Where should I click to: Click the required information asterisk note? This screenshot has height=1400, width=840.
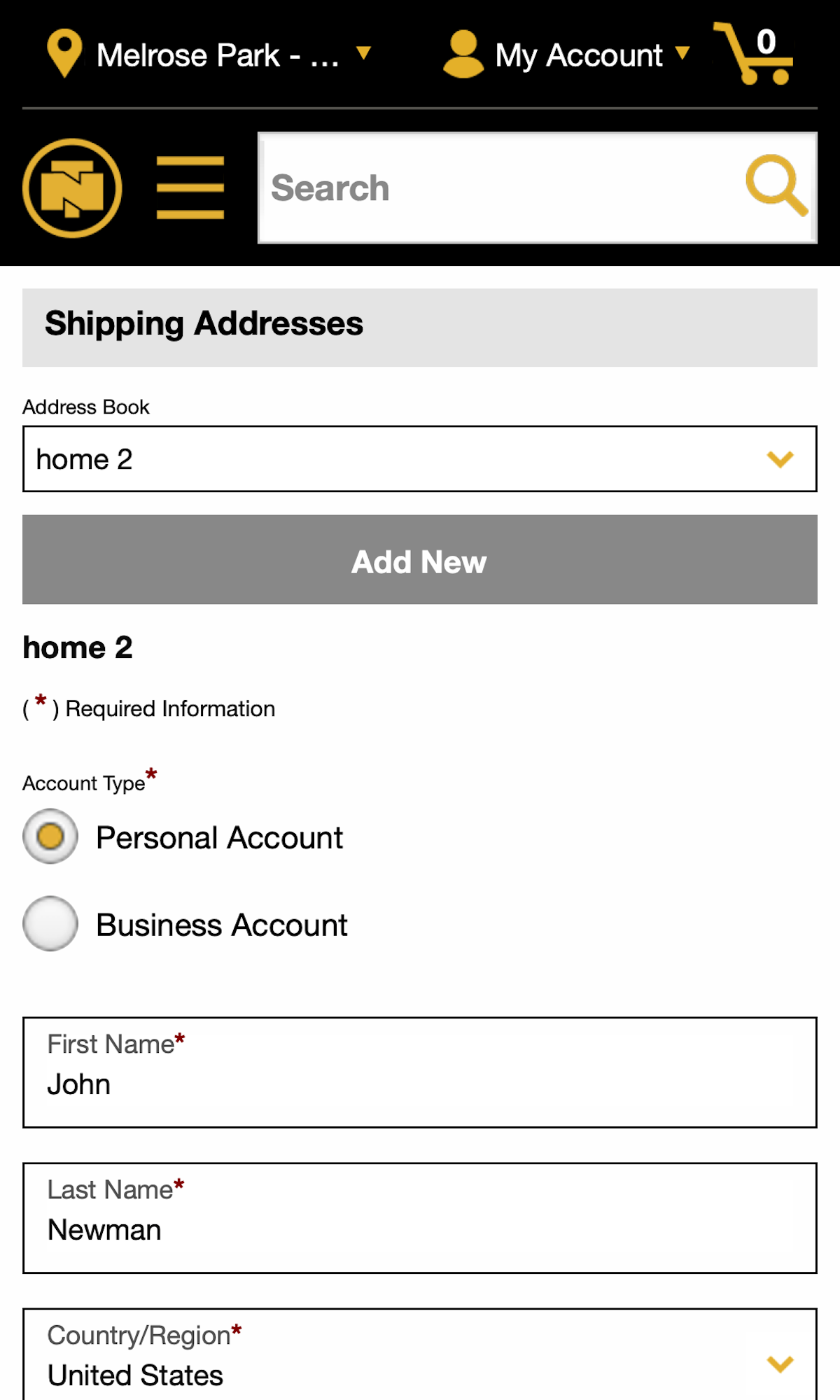pos(147,708)
